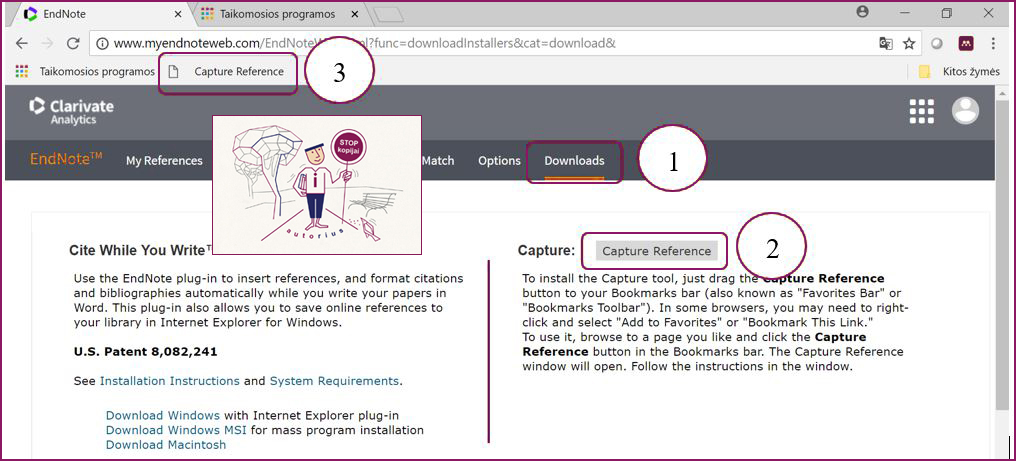Select the Options tab

pyautogui.click(x=499, y=161)
